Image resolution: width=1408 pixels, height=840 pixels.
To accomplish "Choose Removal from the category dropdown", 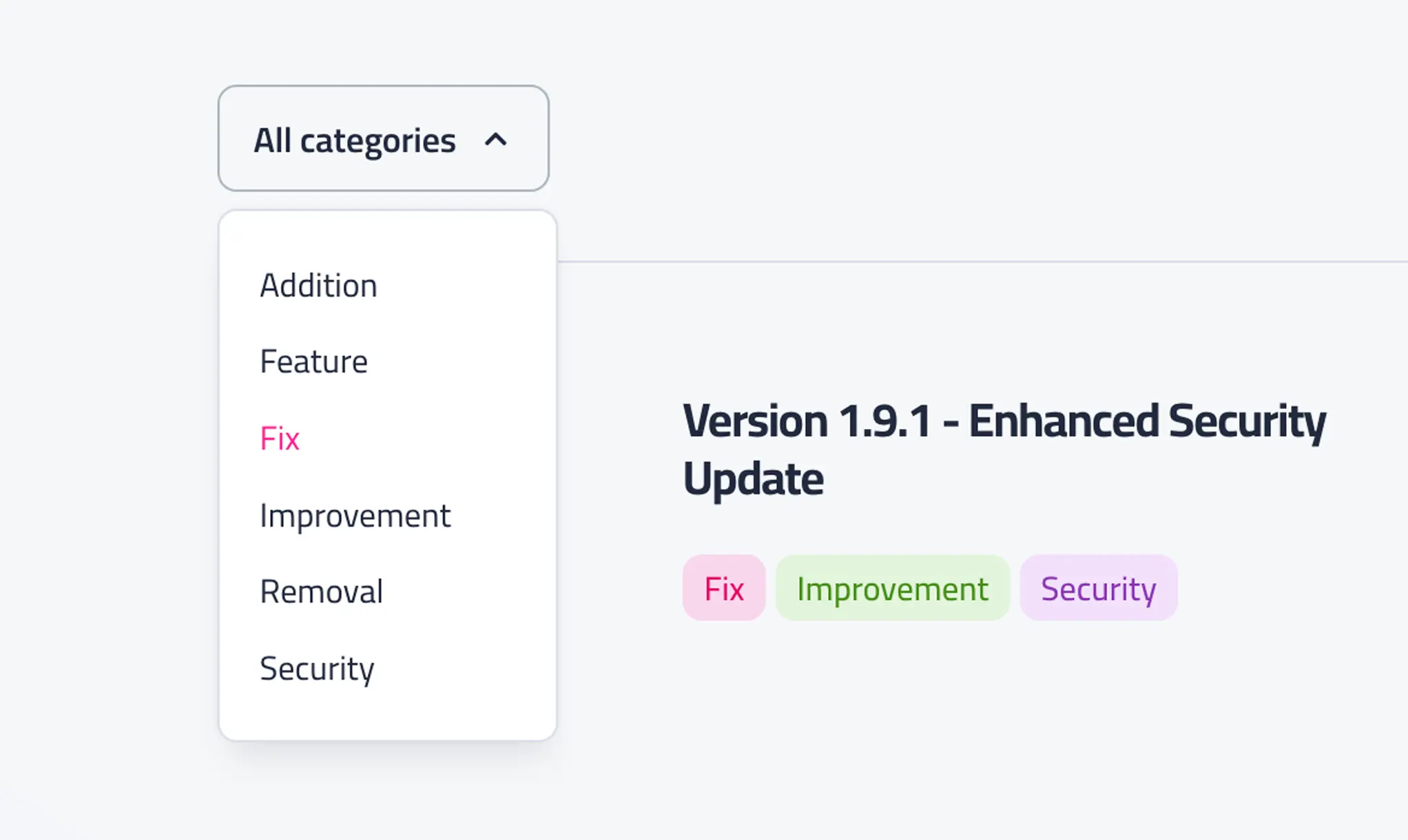I will [x=321, y=592].
